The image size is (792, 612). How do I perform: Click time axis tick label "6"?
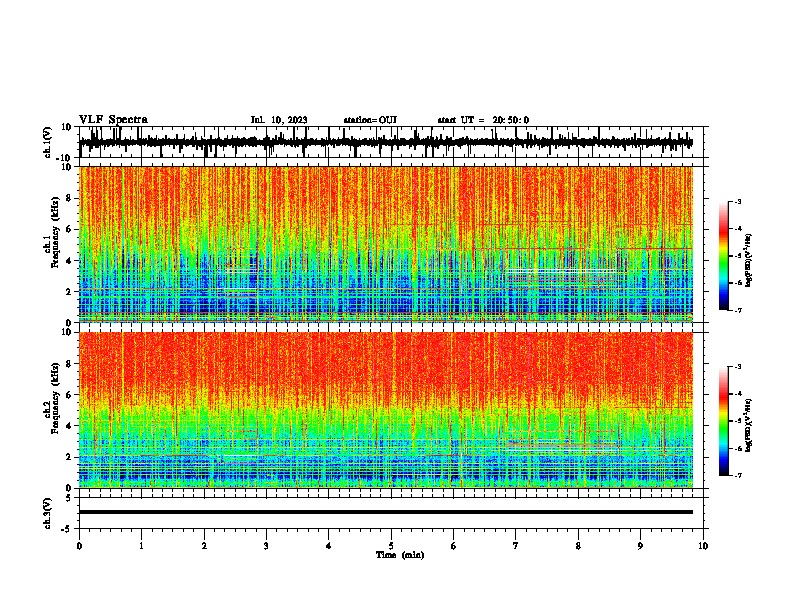pyautogui.click(x=454, y=546)
